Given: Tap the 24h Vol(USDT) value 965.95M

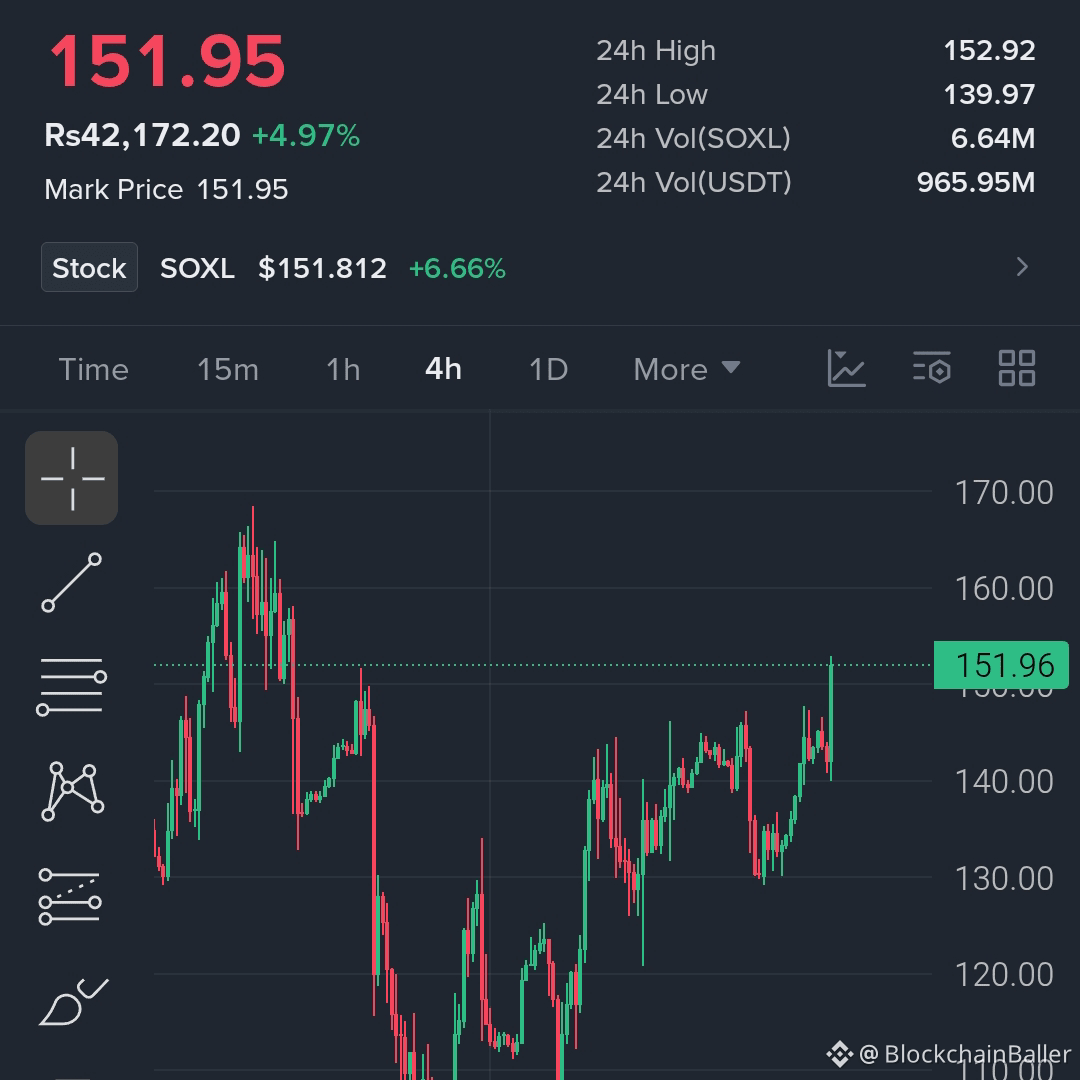Looking at the screenshot, I should click(x=976, y=183).
